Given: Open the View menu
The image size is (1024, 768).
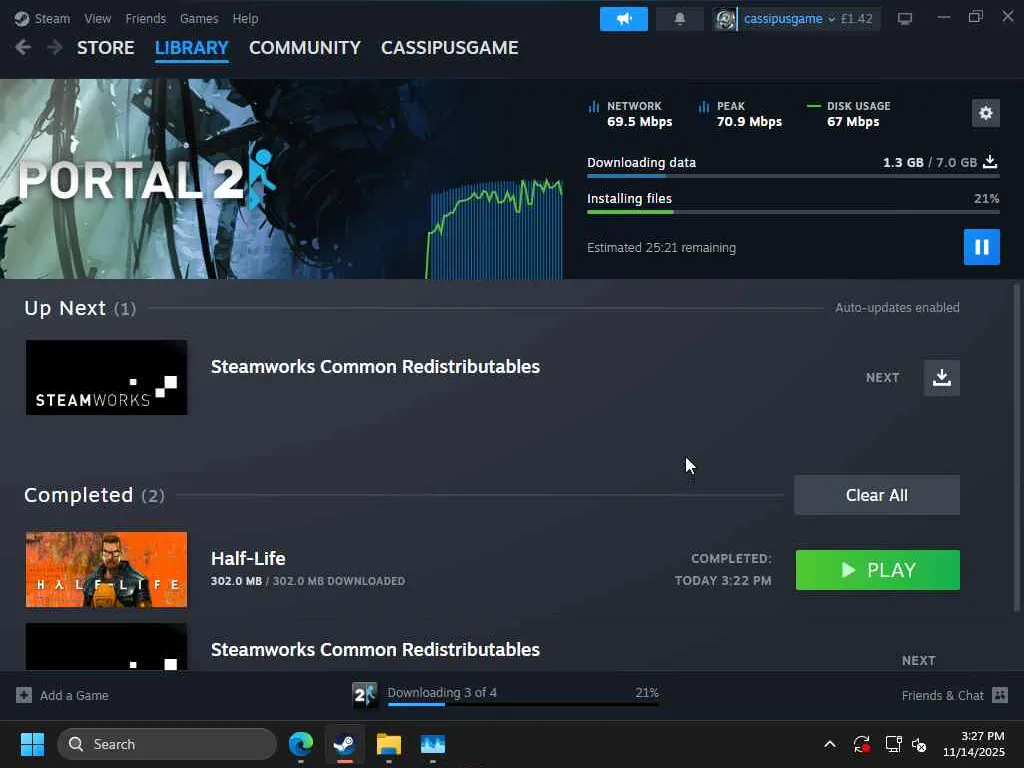Looking at the screenshot, I should [x=97, y=18].
